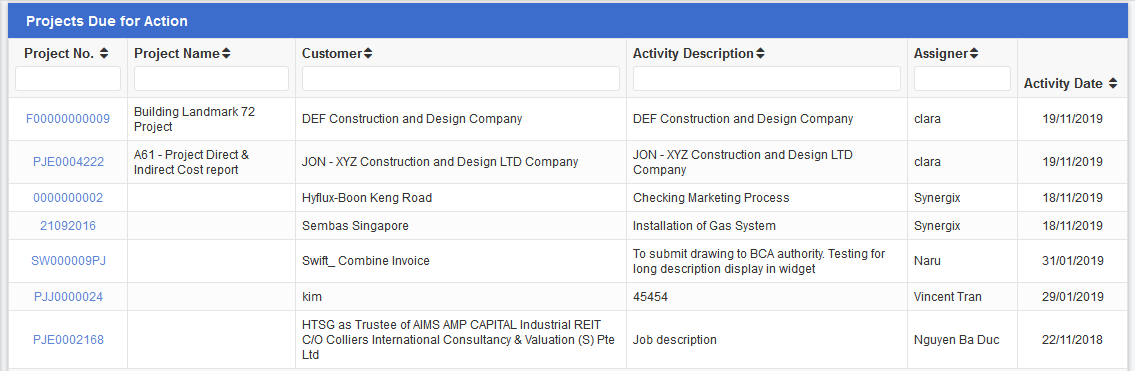This screenshot has width=1135, height=371.
Task: Select 18/11/2019 in the 21092016 row
Action: click(1073, 226)
